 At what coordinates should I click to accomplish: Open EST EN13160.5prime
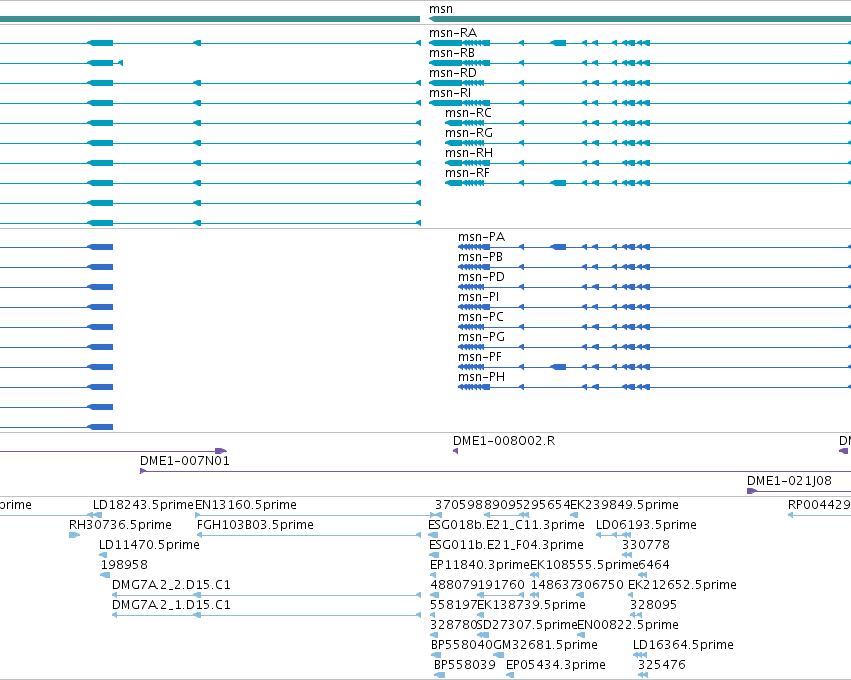(x=246, y=505)
